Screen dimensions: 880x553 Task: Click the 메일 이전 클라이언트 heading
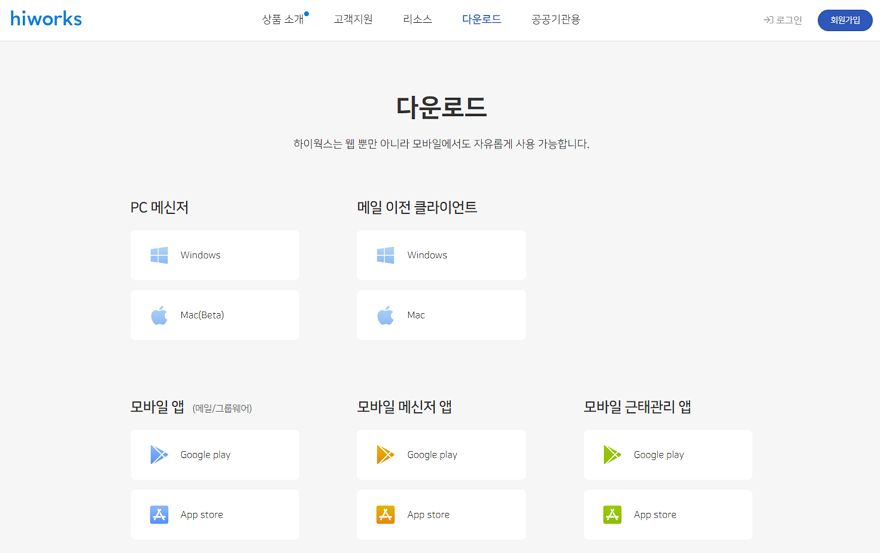[417, 207]
